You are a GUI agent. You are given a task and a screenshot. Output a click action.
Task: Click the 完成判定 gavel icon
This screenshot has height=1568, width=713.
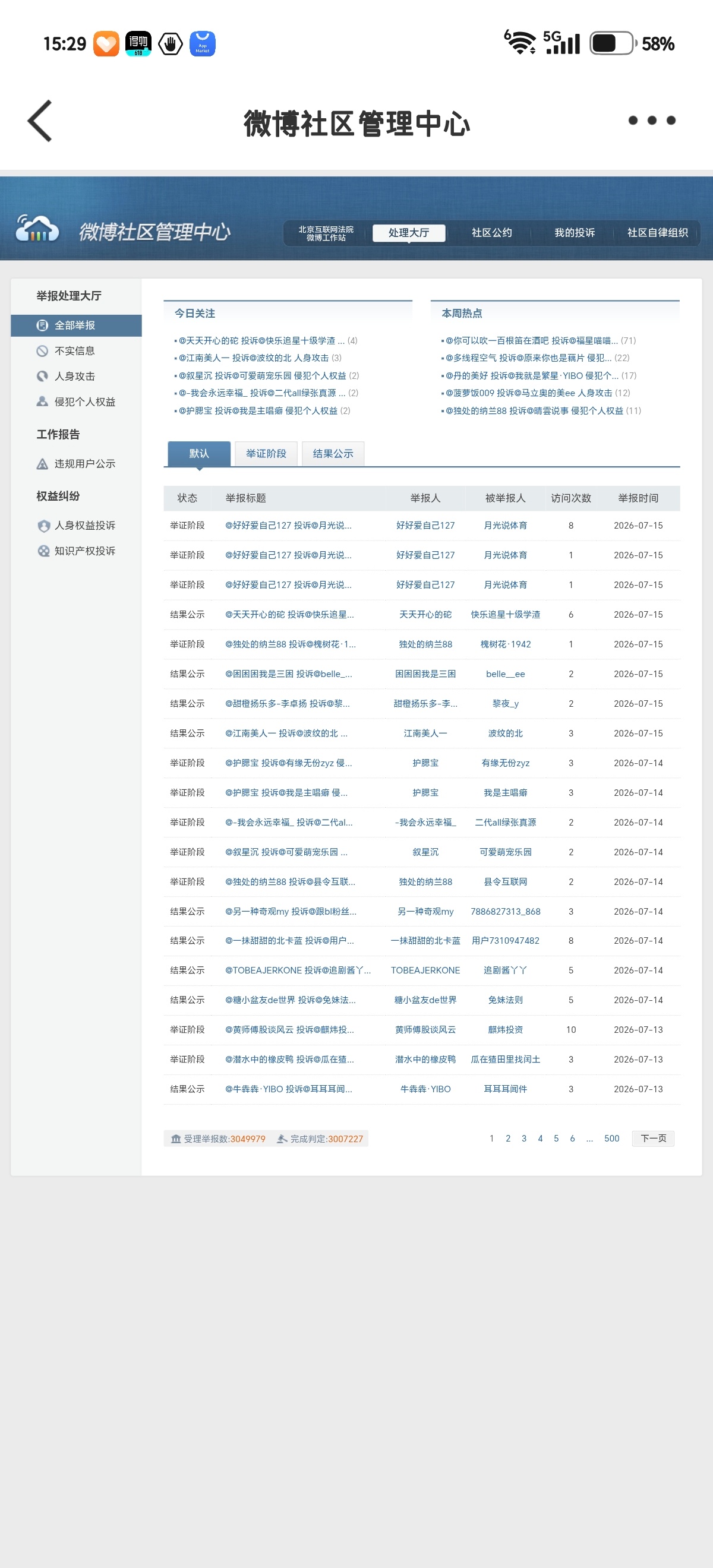pyautogui.click(x=282, y=1138)
